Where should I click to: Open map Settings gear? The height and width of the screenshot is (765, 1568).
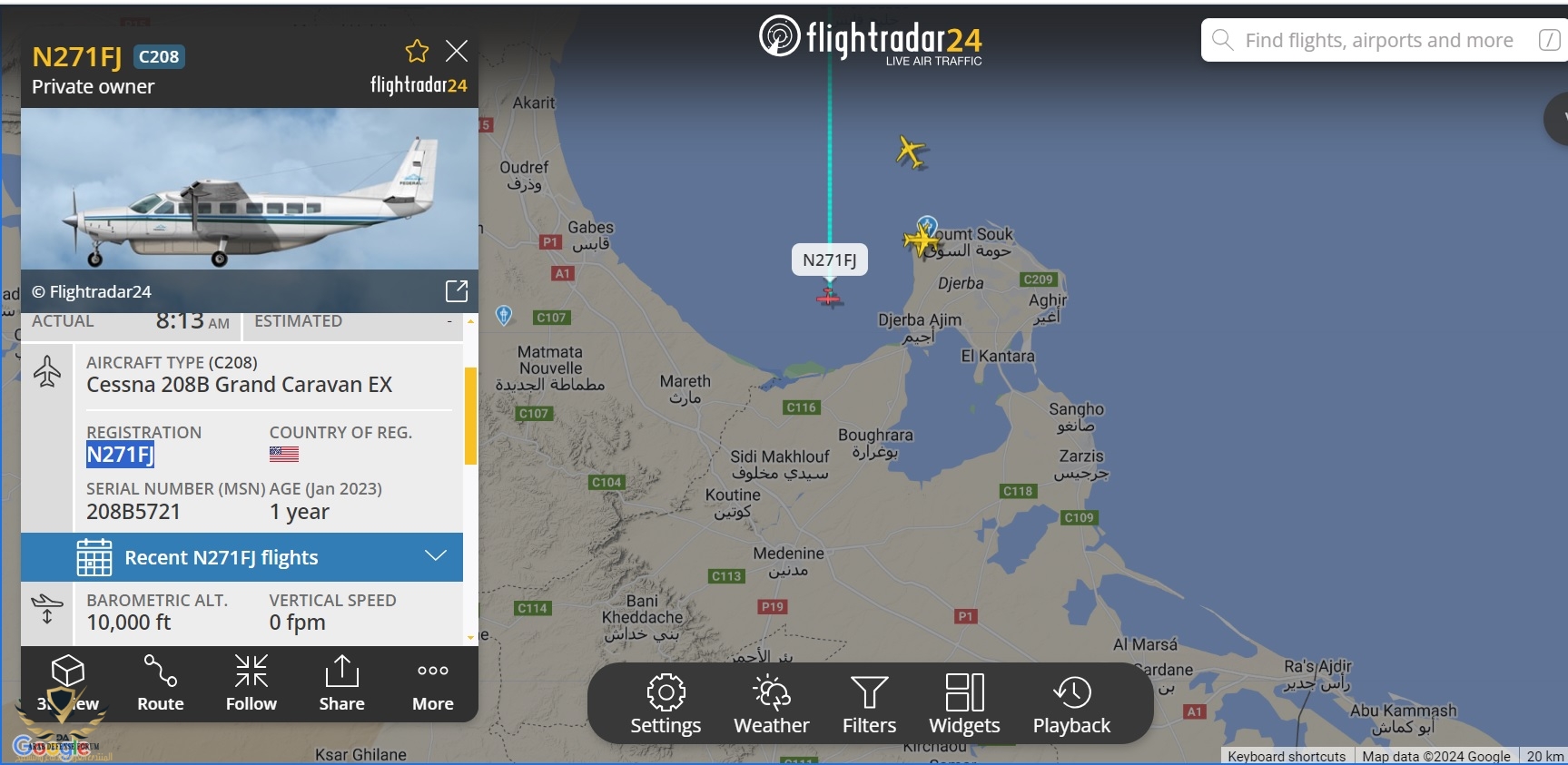(x=666, y=704)
